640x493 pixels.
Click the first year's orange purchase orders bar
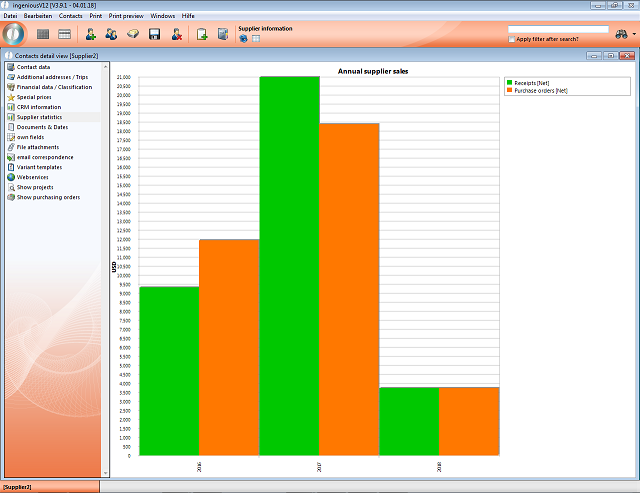pyautogui.click(x=229, y=347)
